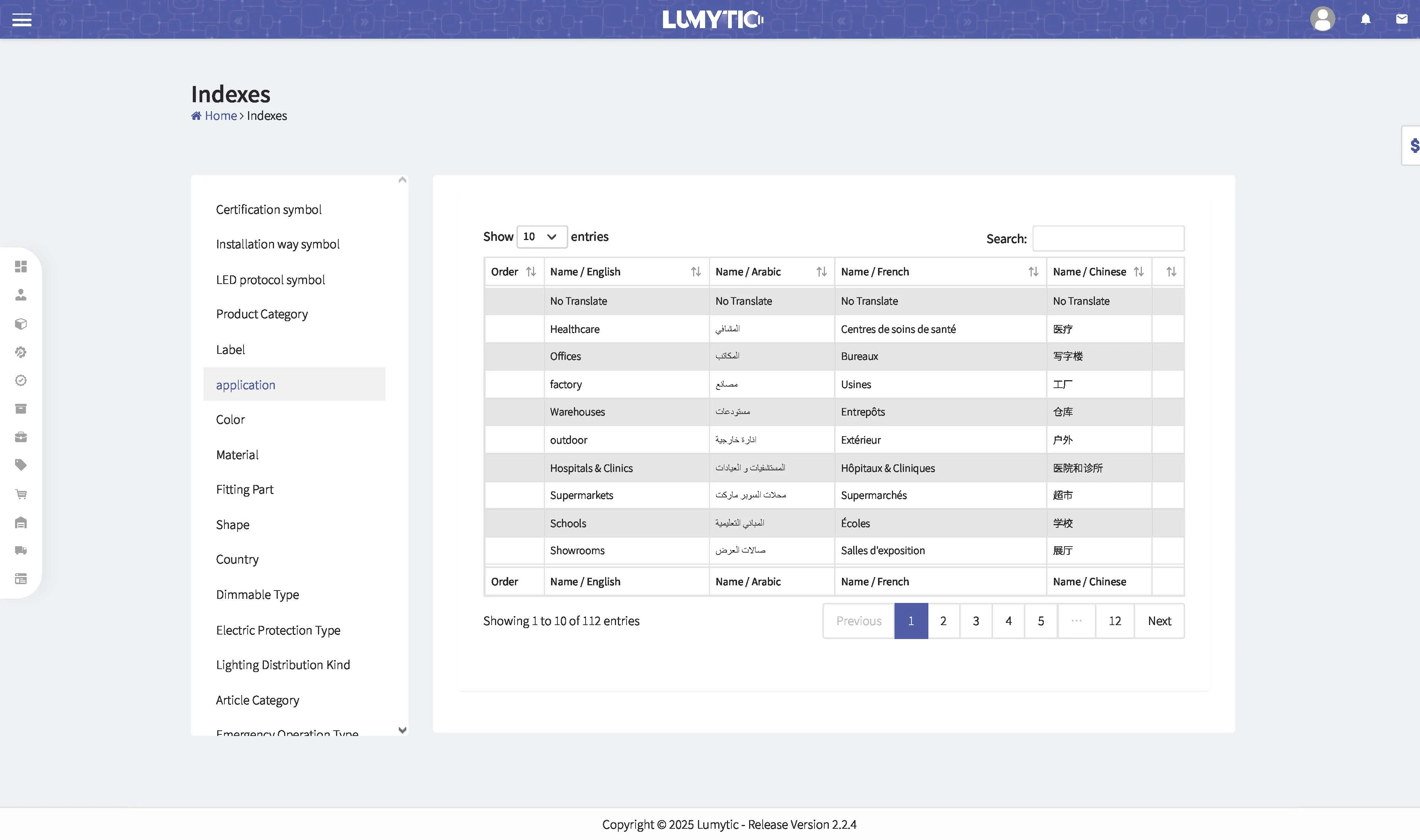
Task: Select the Product Category index
Action: point(262,314)
